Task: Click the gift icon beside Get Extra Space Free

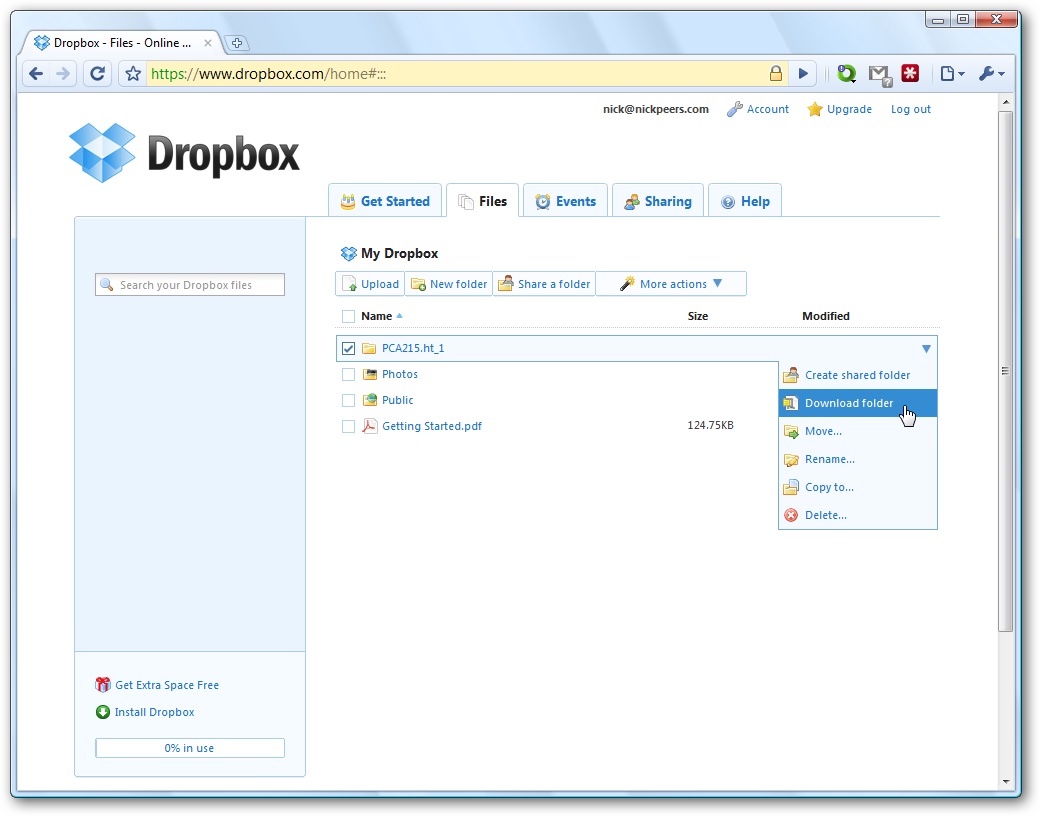Action: click(103, 685)
